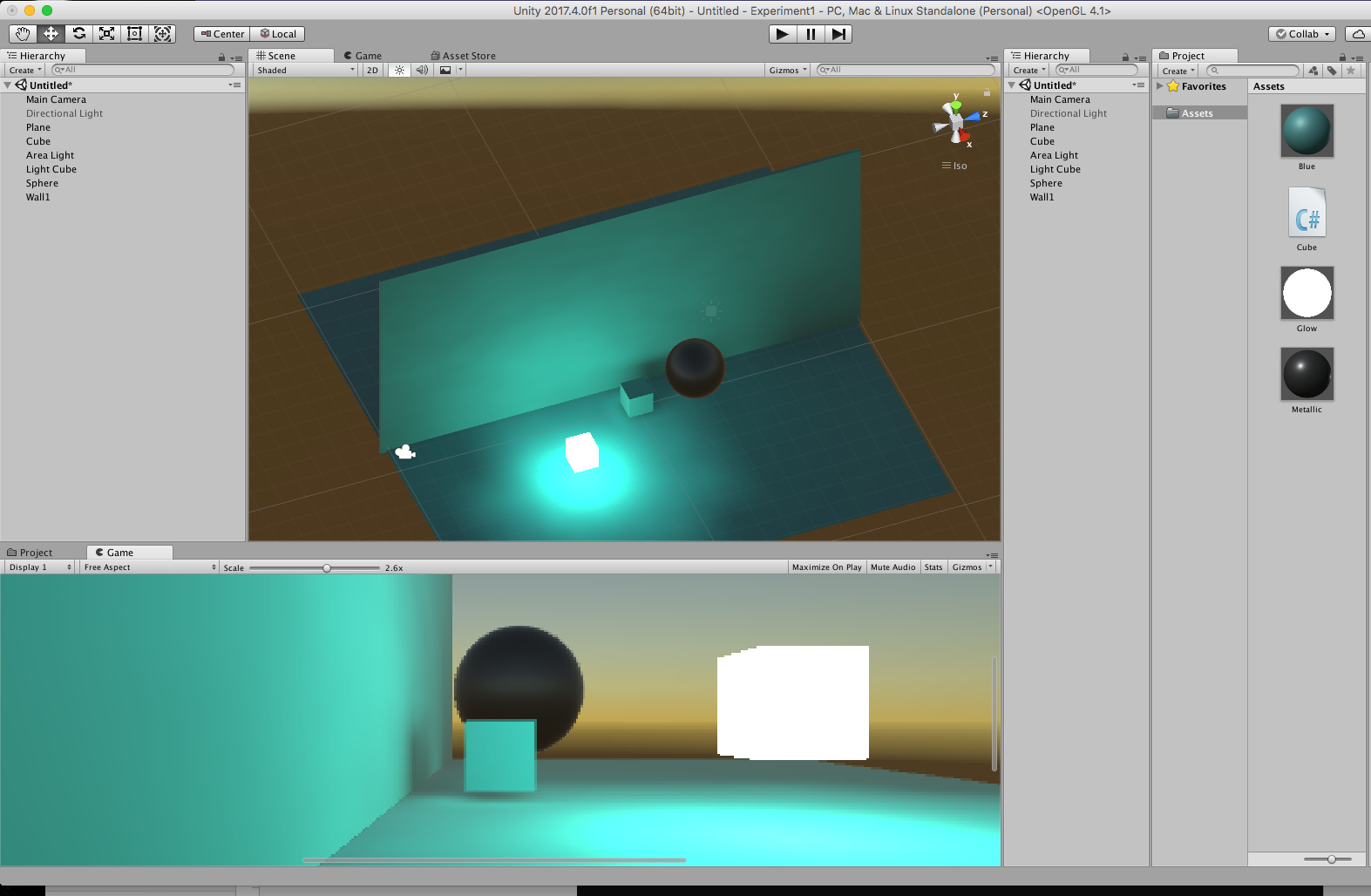The height and width of the screenshot is (896, 1371).
Task: Click the Pause button
Action: (811, 34)
